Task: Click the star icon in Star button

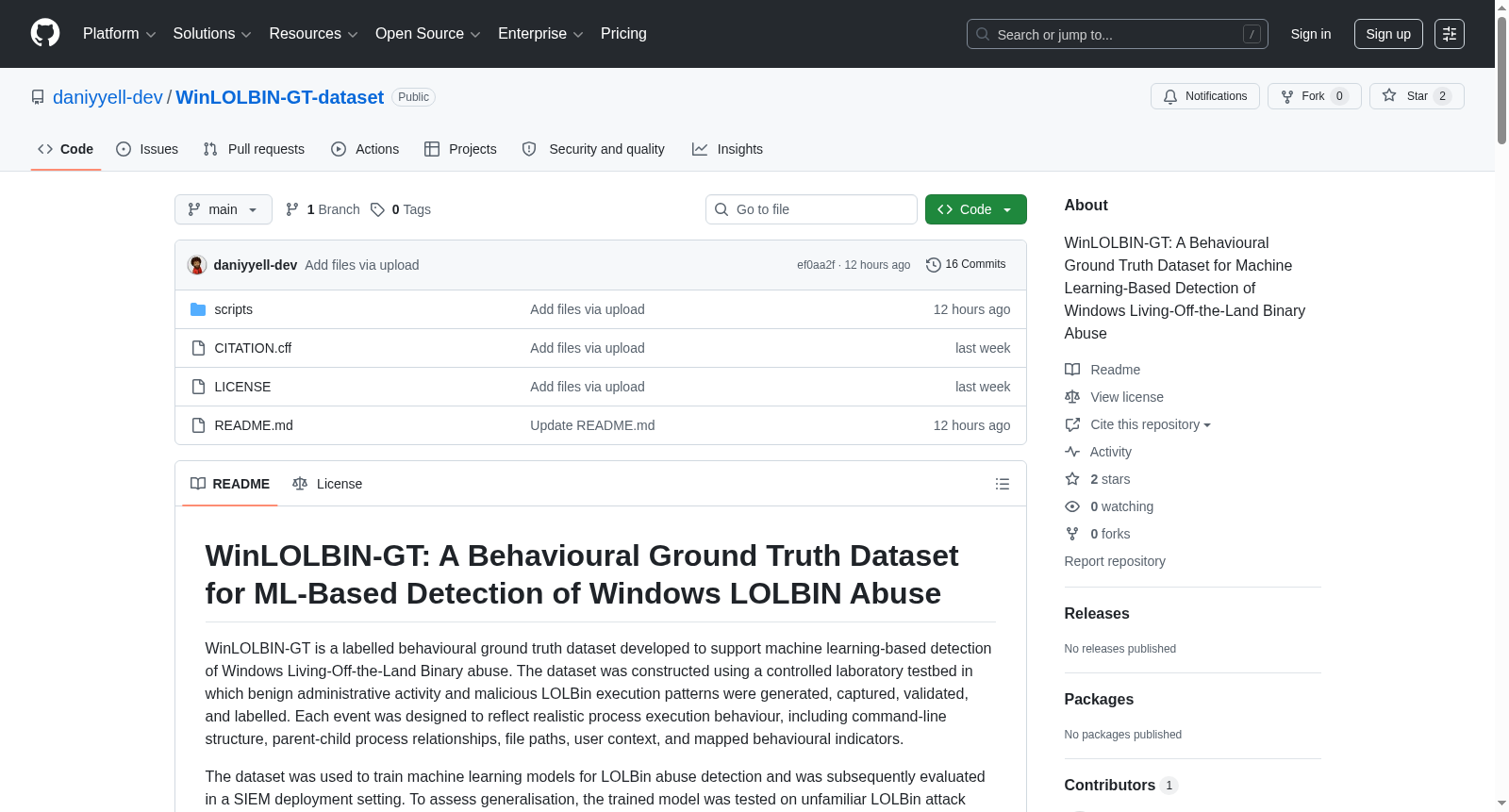Action: pyautogui.click(x=1389, y=95)
